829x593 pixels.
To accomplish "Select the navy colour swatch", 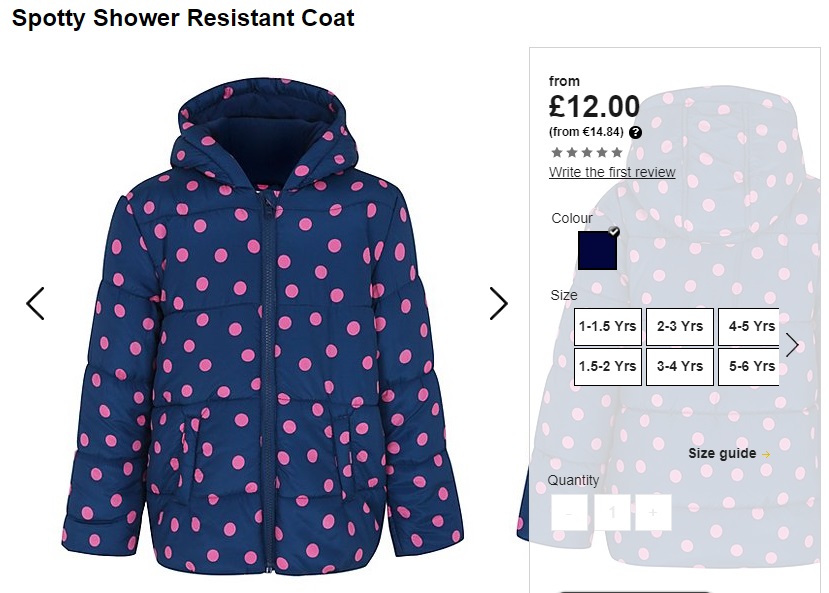I will (597, 251).
